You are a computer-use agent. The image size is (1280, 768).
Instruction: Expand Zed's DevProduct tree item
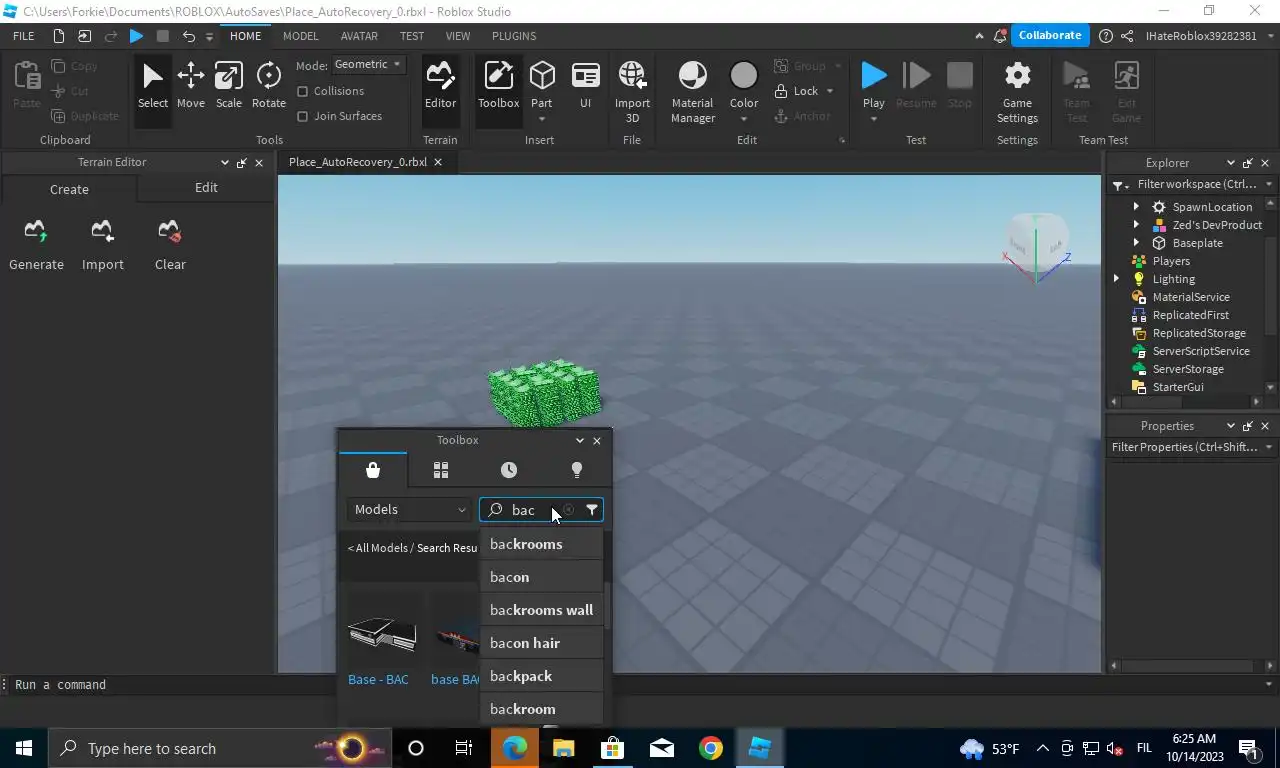pyautogui.click(x=1136, y=225)
